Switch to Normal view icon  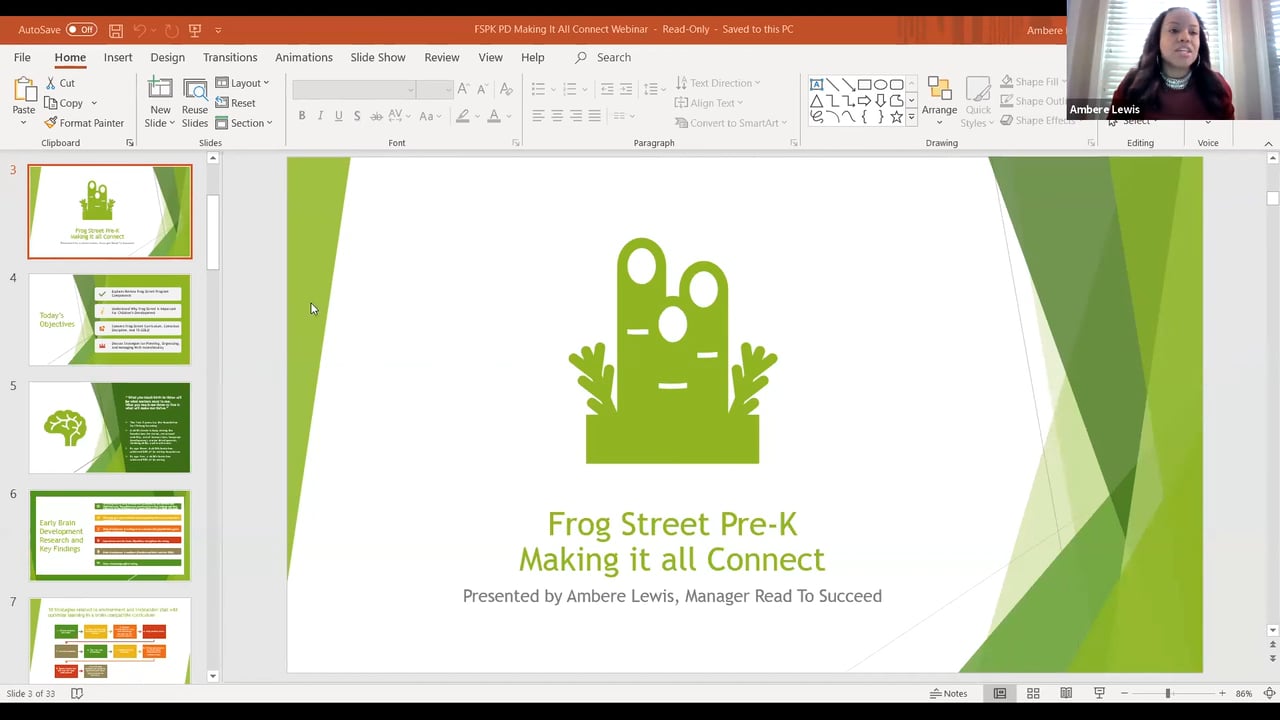pos(1000,693)
